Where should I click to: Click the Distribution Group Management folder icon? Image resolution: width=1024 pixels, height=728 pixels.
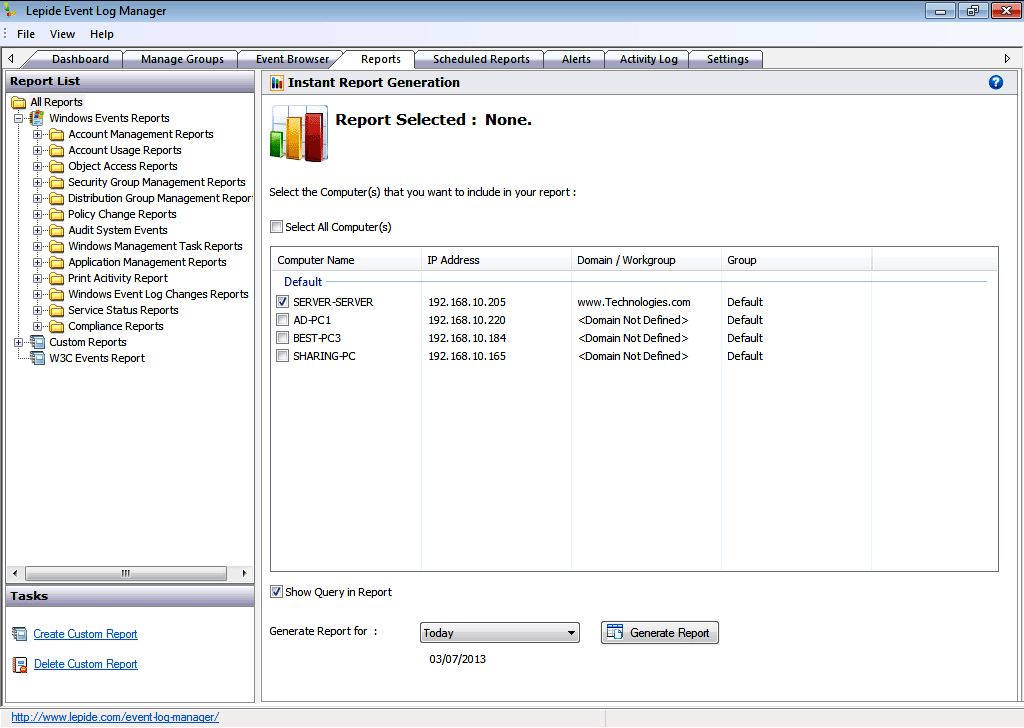click(57, 198)
